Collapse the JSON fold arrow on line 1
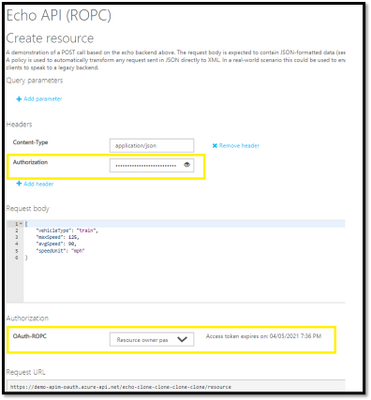 pyautogui.click(x=21, y=224)
